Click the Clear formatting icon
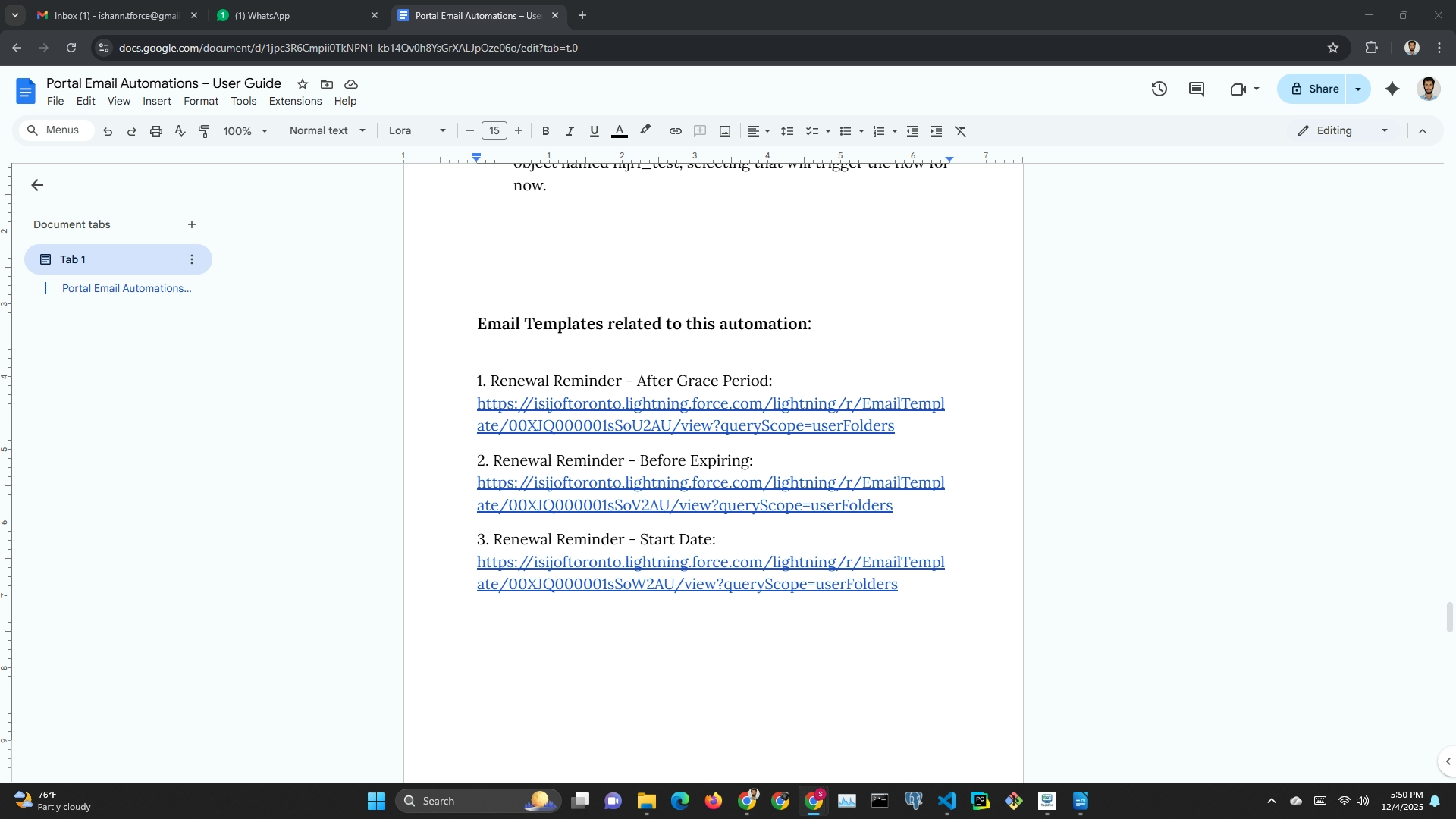Viewport: 1456px width, 819px height. [x=961, y=131]
